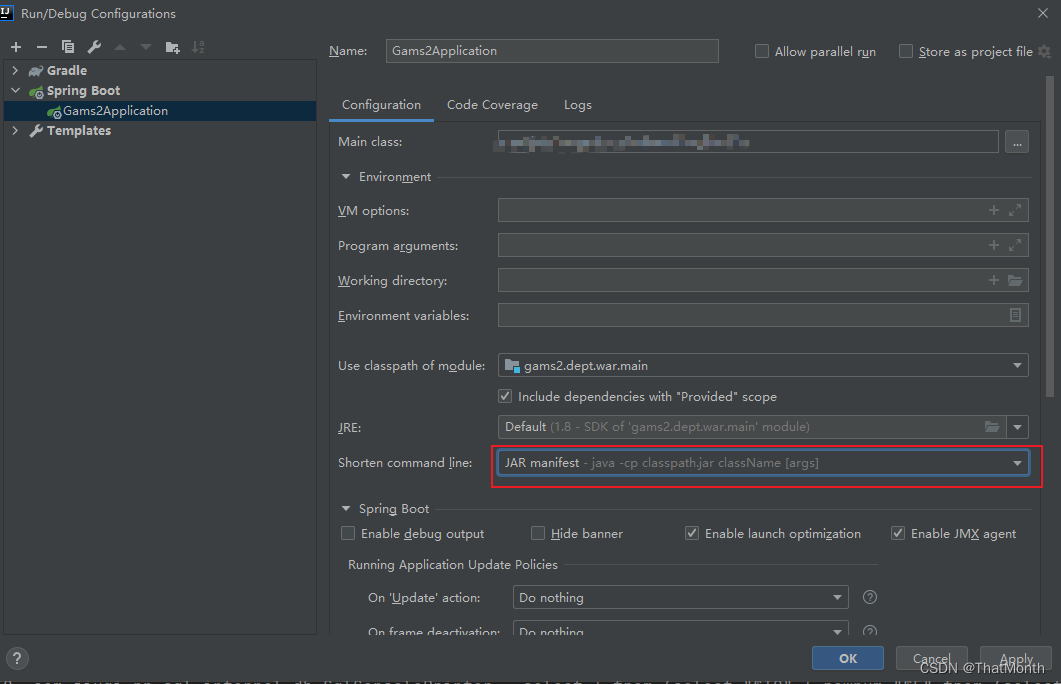Move configuration down with the arrow
Screen dimensions: 1061x684
[x=145, y=47]
